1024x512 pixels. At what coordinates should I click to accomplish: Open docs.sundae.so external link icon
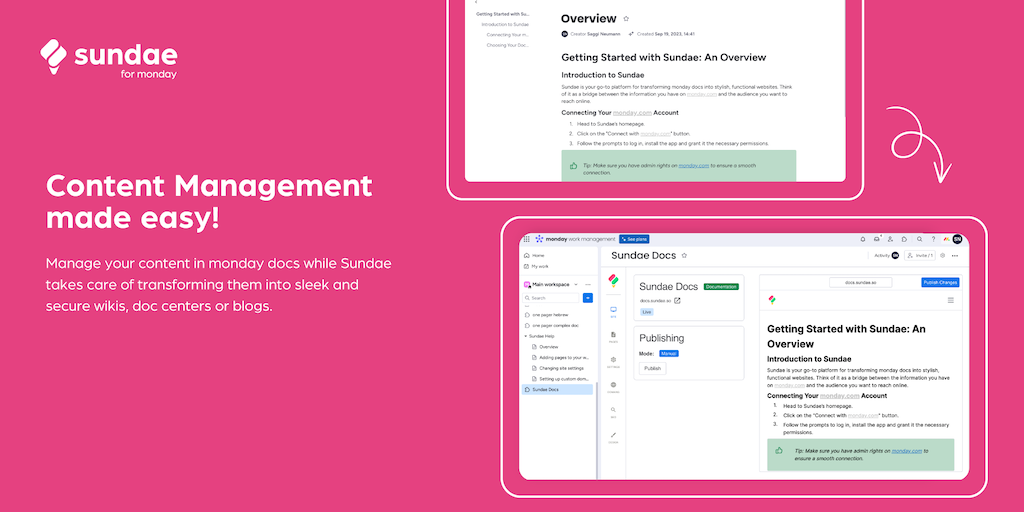(677, 300)
